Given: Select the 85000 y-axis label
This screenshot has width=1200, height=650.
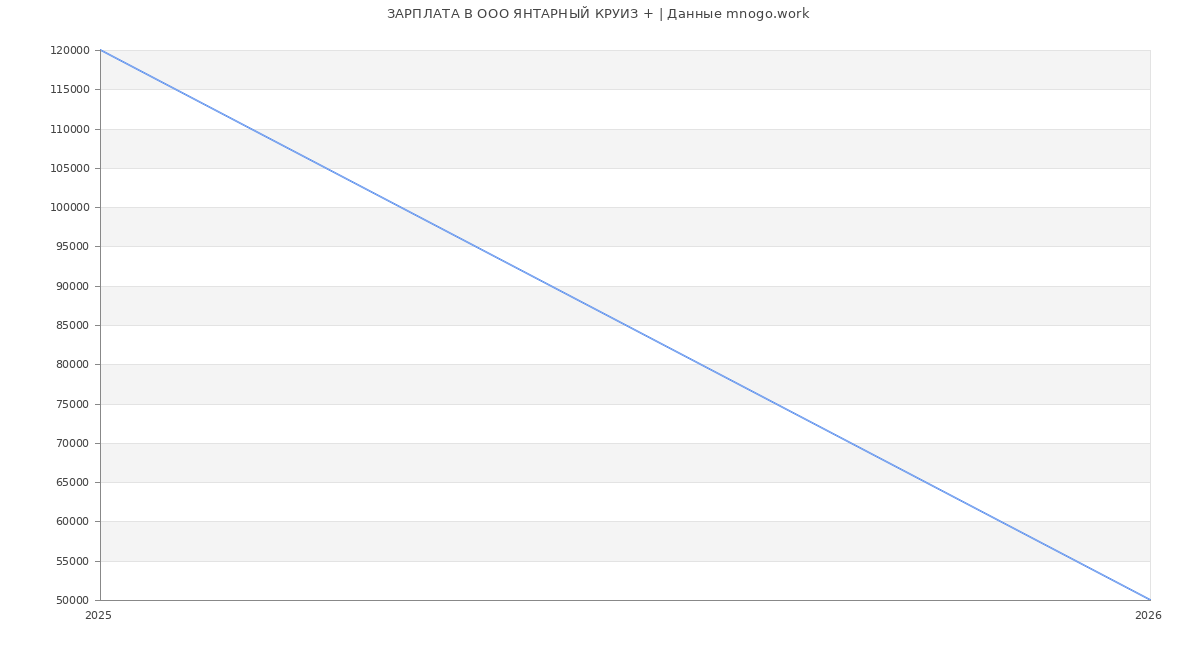Looking at the screenshot, I should (72, 326).
